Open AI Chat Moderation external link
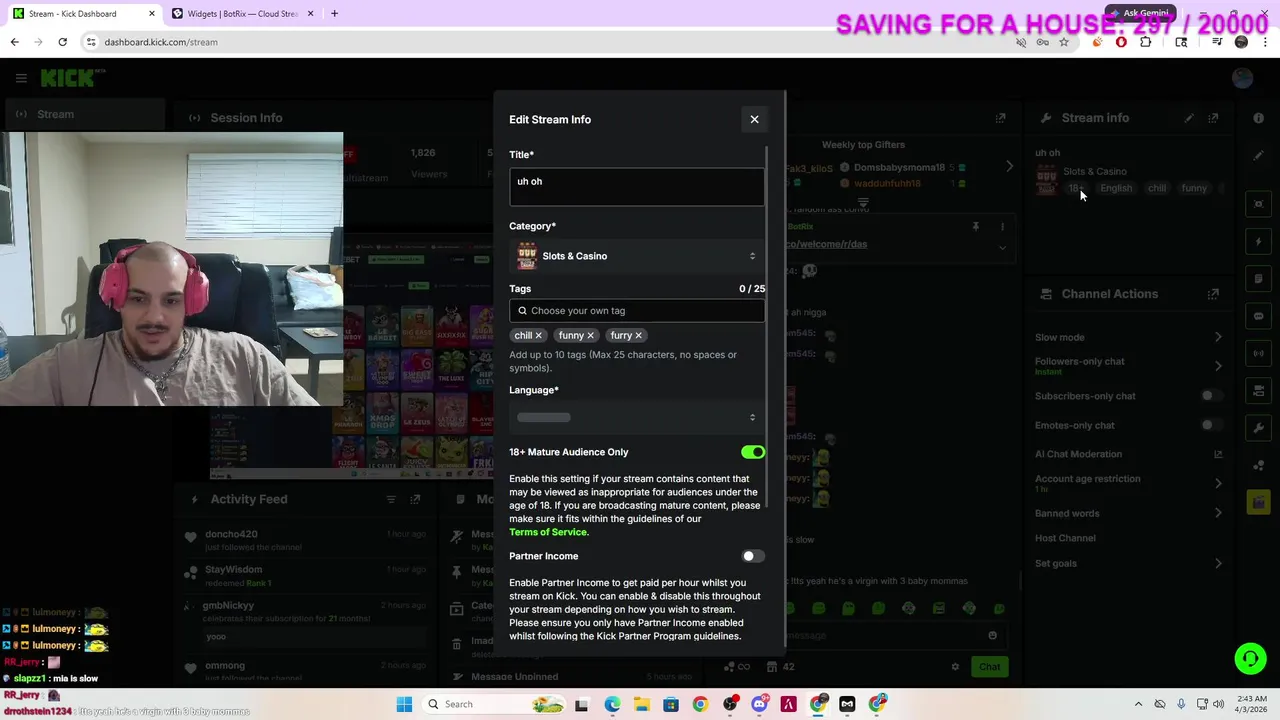 tap(1218, 454)
